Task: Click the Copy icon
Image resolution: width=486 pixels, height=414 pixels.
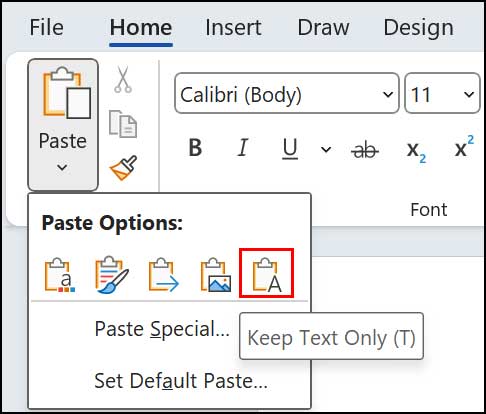Action: pyautogui.click(x=123, y=124)
